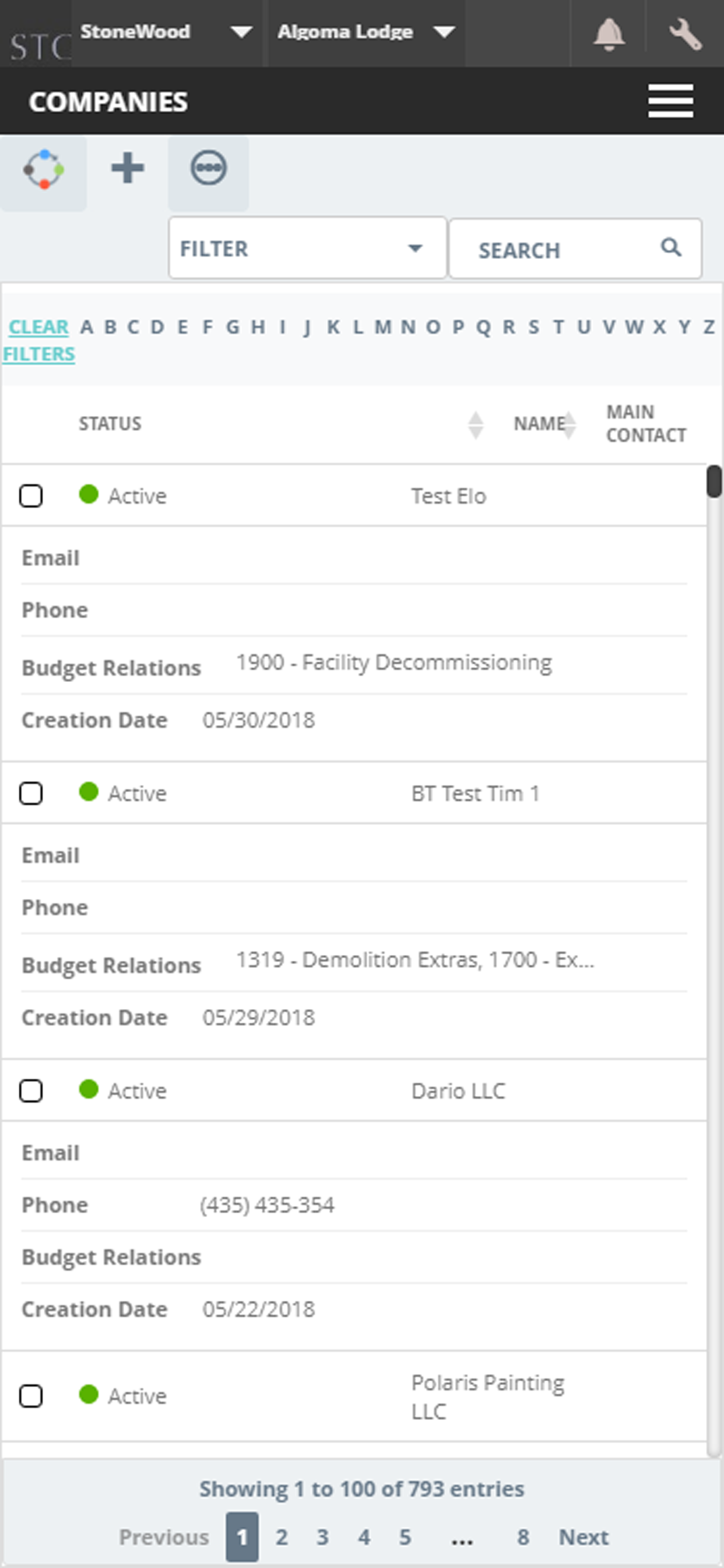Open the hamburger menu next to Companies

pyautogui.click(x=670, y=101)
